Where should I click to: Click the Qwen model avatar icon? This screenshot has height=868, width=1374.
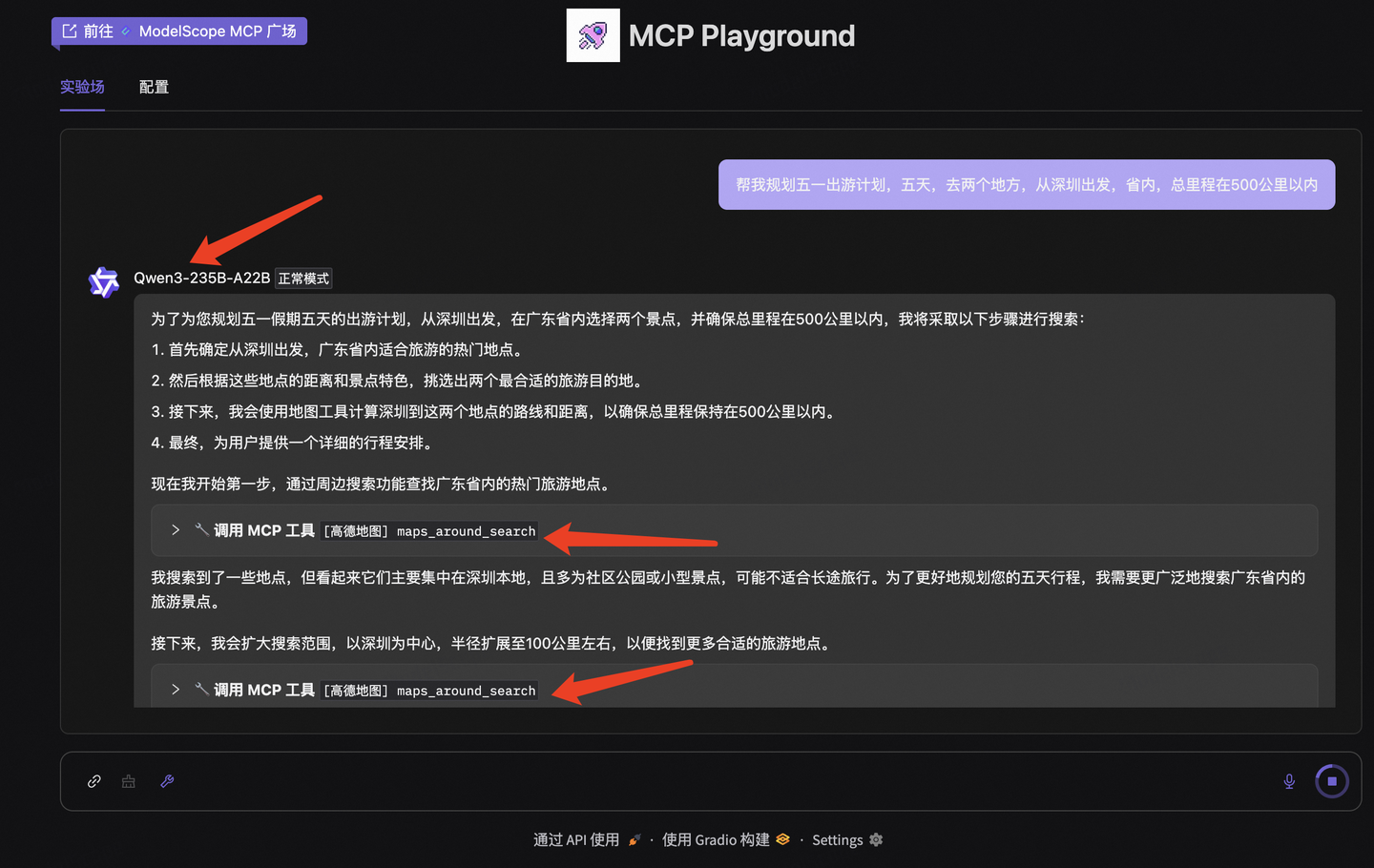tap(103, 282)
